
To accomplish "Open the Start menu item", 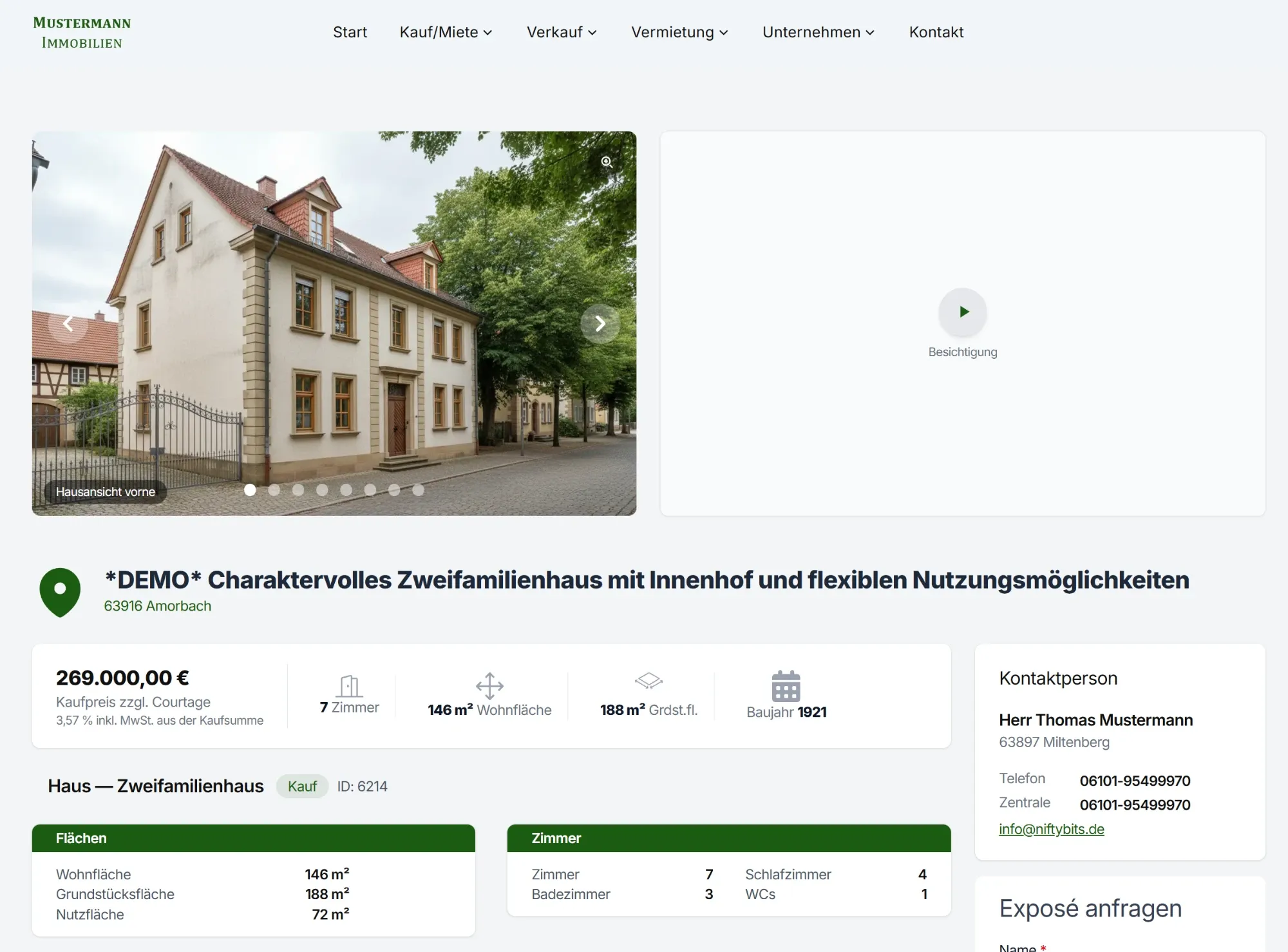I will [350, 32].
